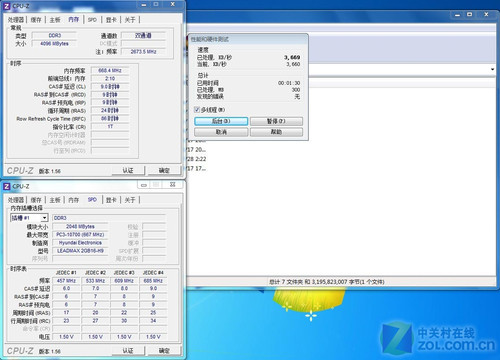Open the 显卡 tab in the bottom CPU-Z window
The image size is (500, 360).
pyautogui.click(x=111, y=200)
